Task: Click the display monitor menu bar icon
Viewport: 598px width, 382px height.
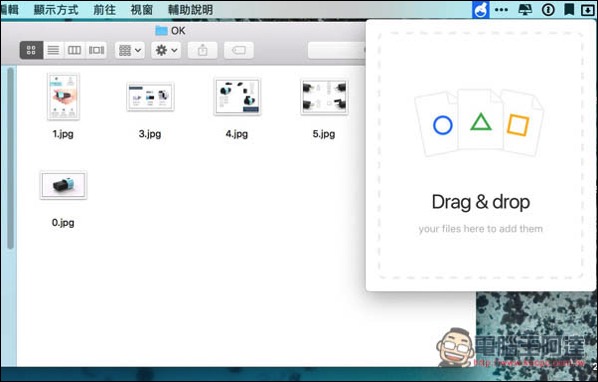Action: pyautogui.click(x=525, y=10)
